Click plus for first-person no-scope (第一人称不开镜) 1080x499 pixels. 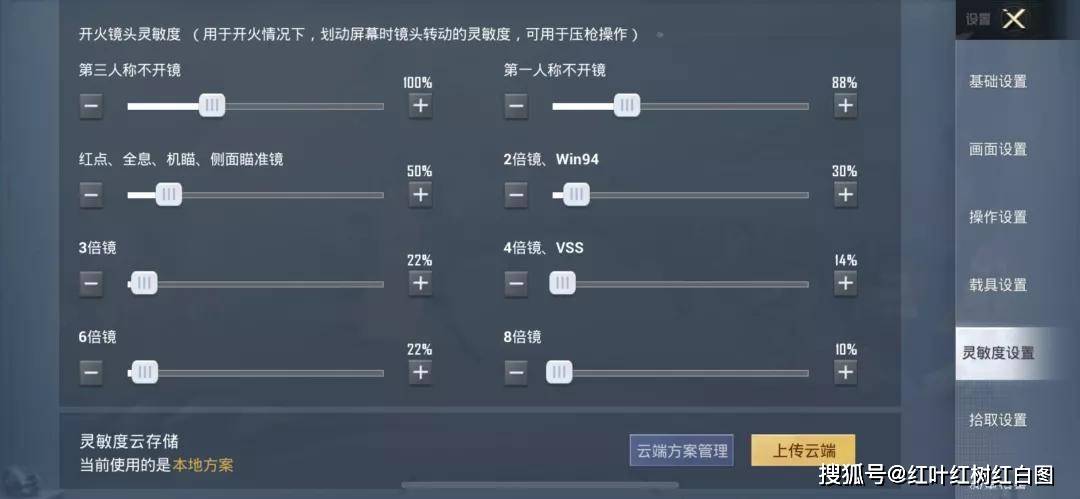(845, 106)
